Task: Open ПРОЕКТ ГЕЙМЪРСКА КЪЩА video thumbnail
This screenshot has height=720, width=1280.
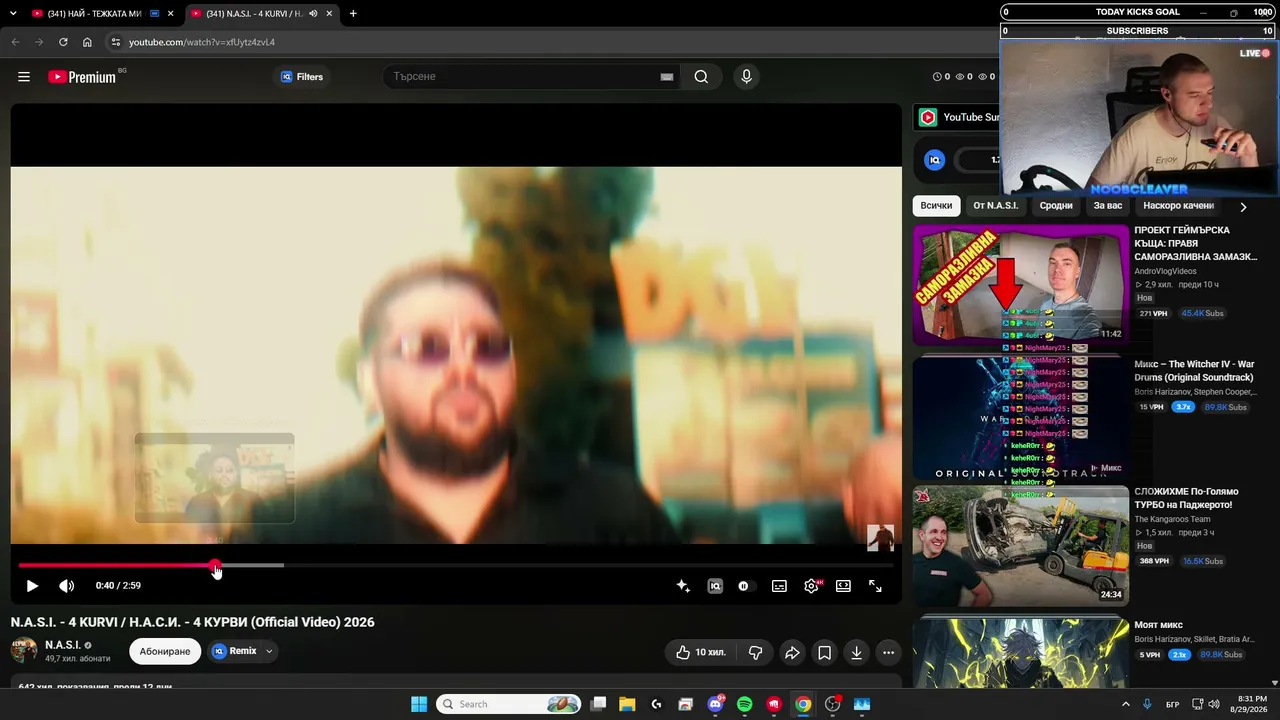Action: pos(1021,285)
